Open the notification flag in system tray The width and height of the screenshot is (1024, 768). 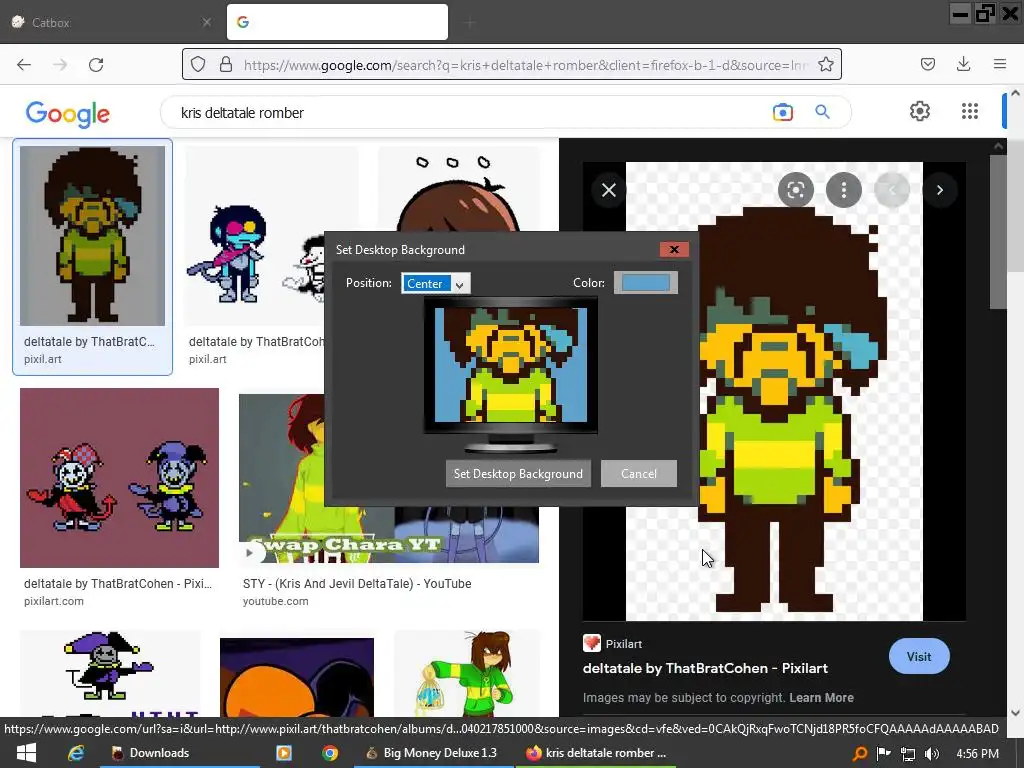[883, 754]
